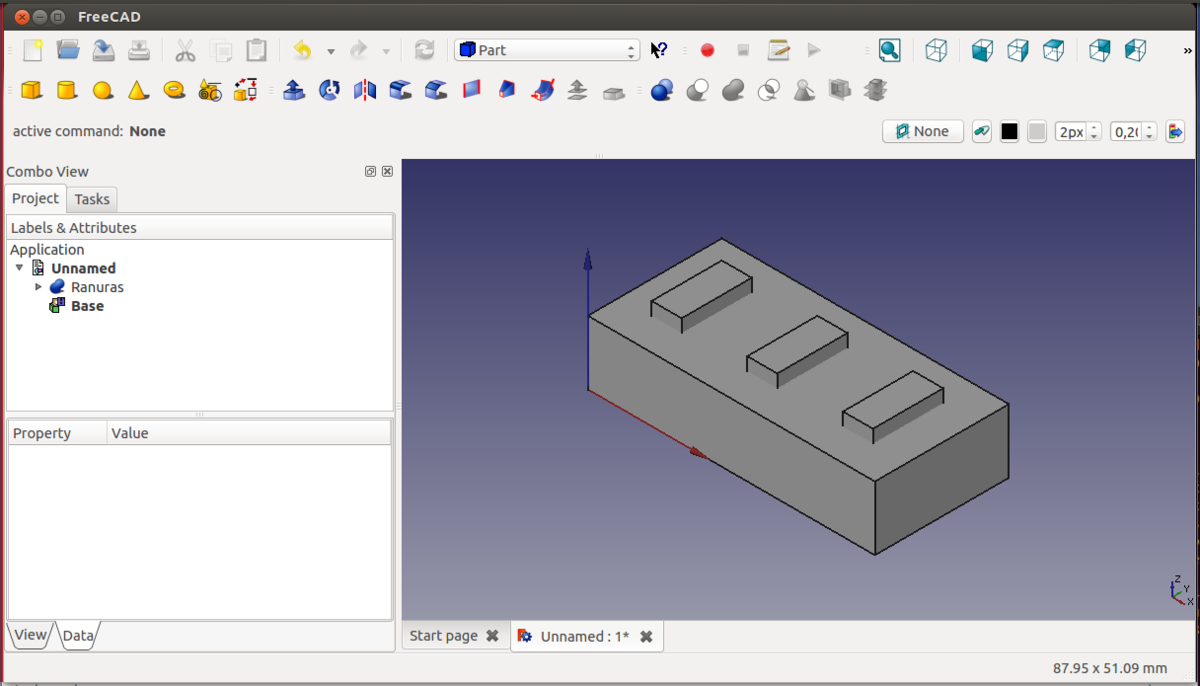Image resolution: width=1200 pixels, height=686 pixels.
Task: Create a cylinder solid
Action: [x=67, y=91]
